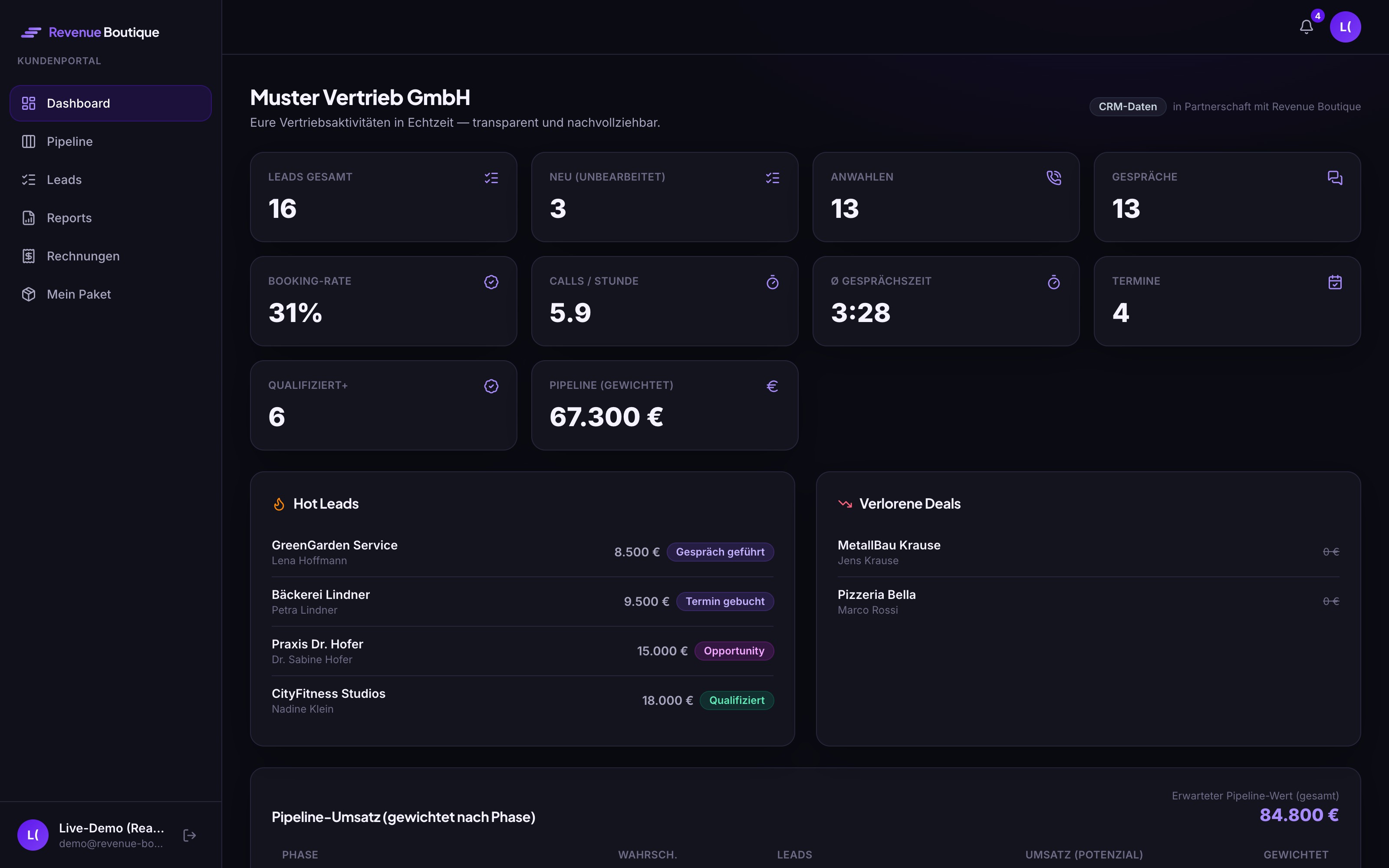Click the logout icon in sidebar footer
Screen dimensions: 1389x868
click(x=189, y=835)
